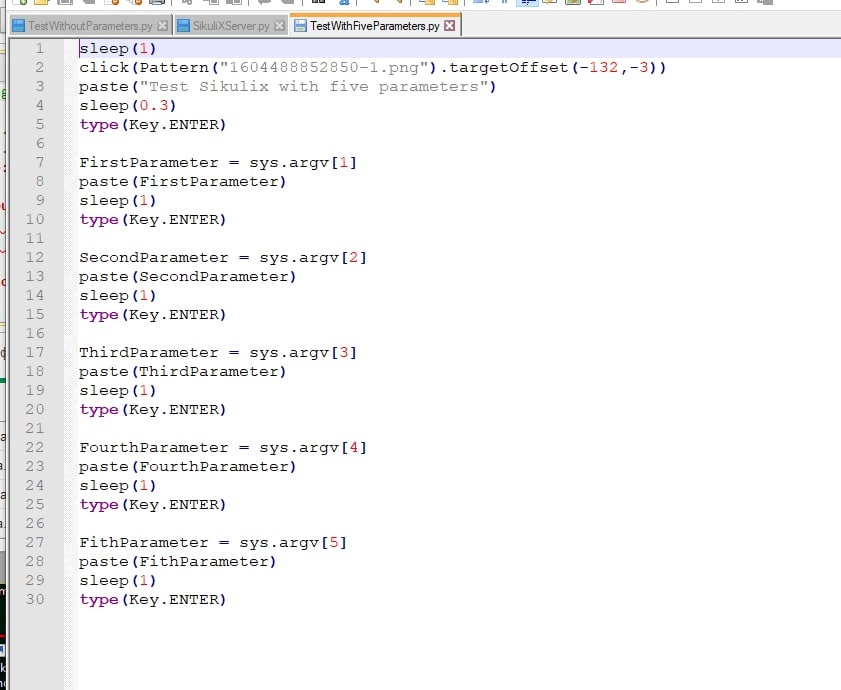Switch to the SikuliXServer.py tab
This screenshot has height=690, width=841.
click(231, 26)
